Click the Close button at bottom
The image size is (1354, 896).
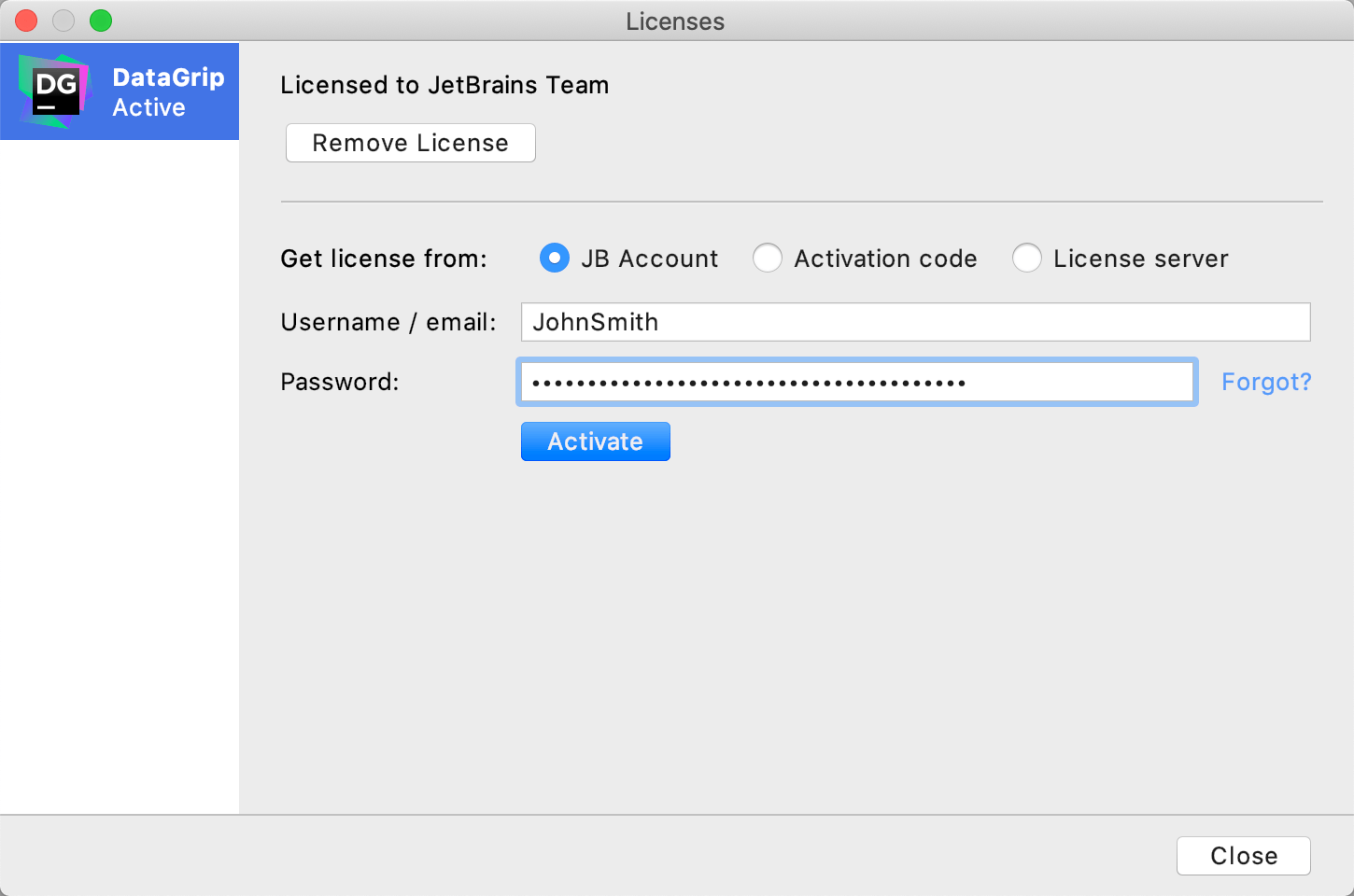pos(1244,856)
